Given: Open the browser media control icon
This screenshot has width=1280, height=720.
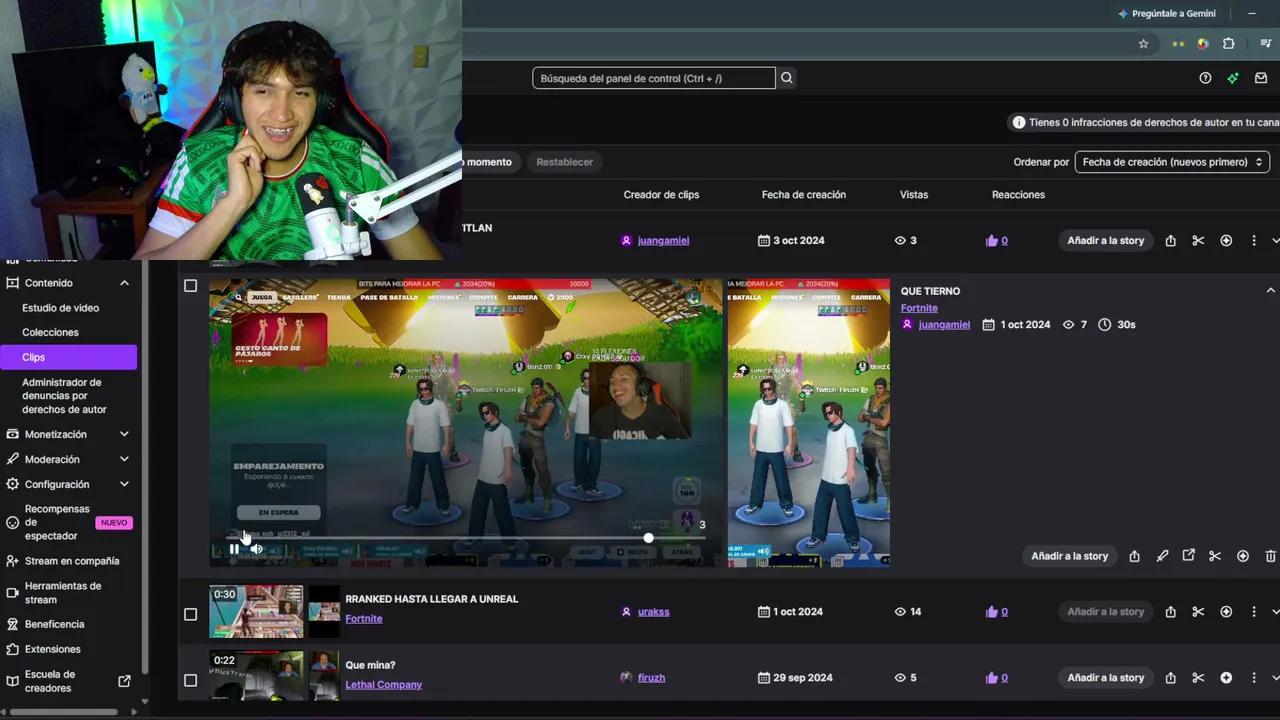Looking at the screenshot, I should (x=1266, y=44).
